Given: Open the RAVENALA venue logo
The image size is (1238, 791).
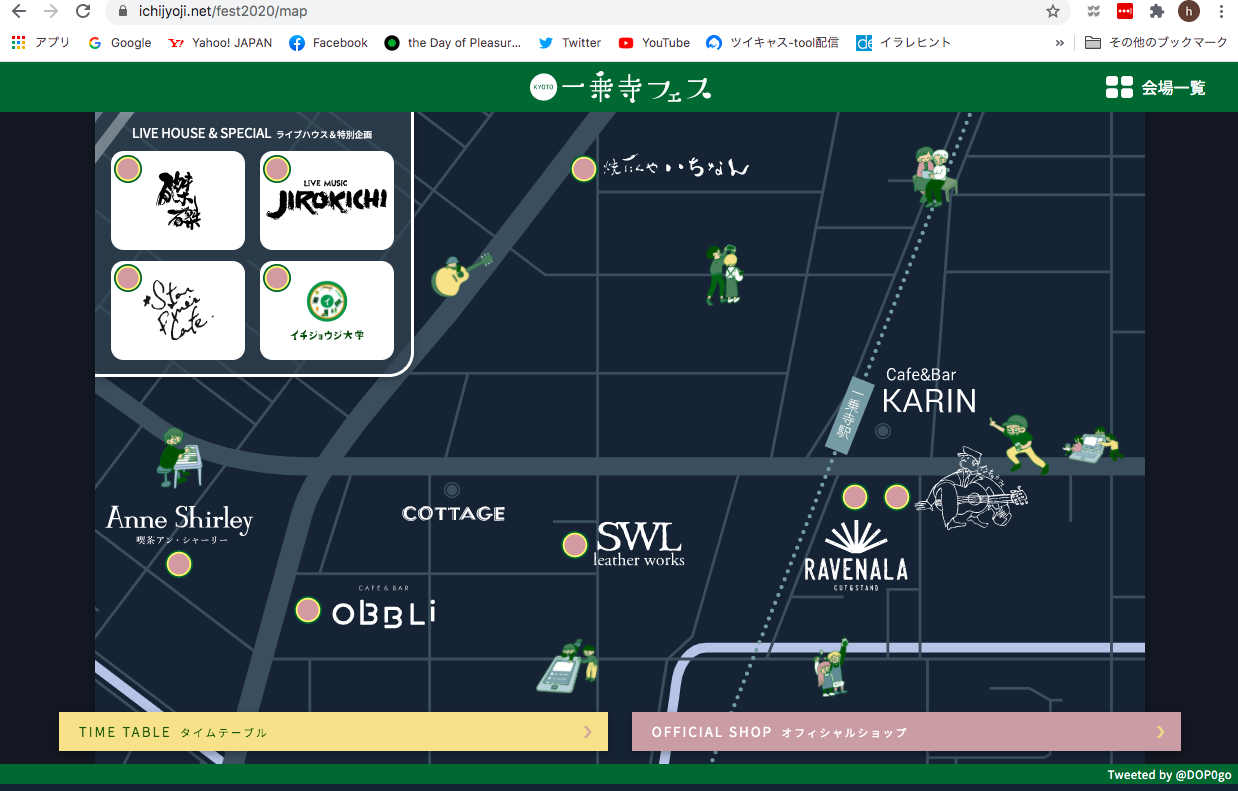Looking at the screenshot, I should pos(856,557).
